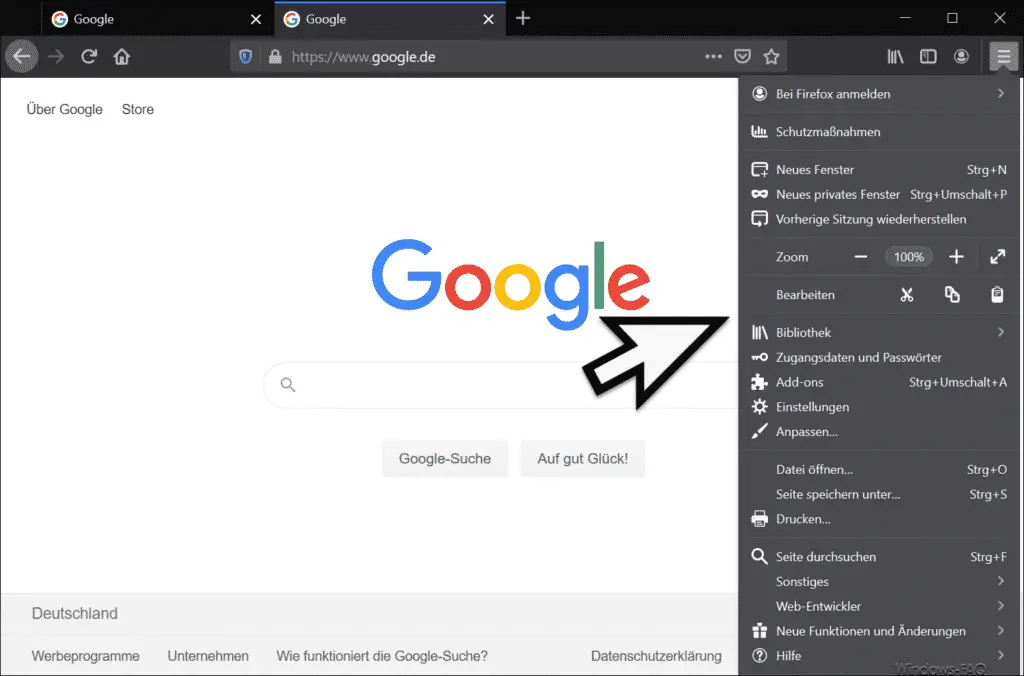Open Schutzmaßnahmen dashboard entry
Viewport: 1024px width, 676px height.
[879, 132]
